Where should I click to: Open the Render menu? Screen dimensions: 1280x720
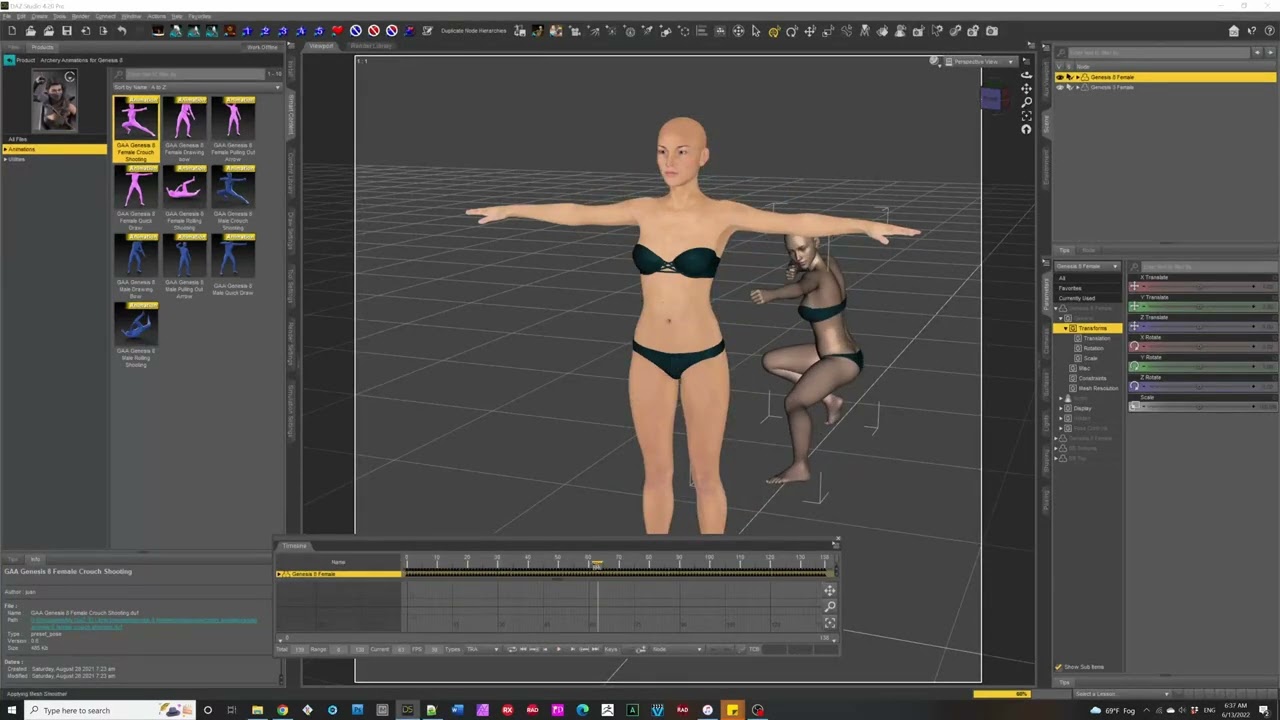(x=80, y=16)
